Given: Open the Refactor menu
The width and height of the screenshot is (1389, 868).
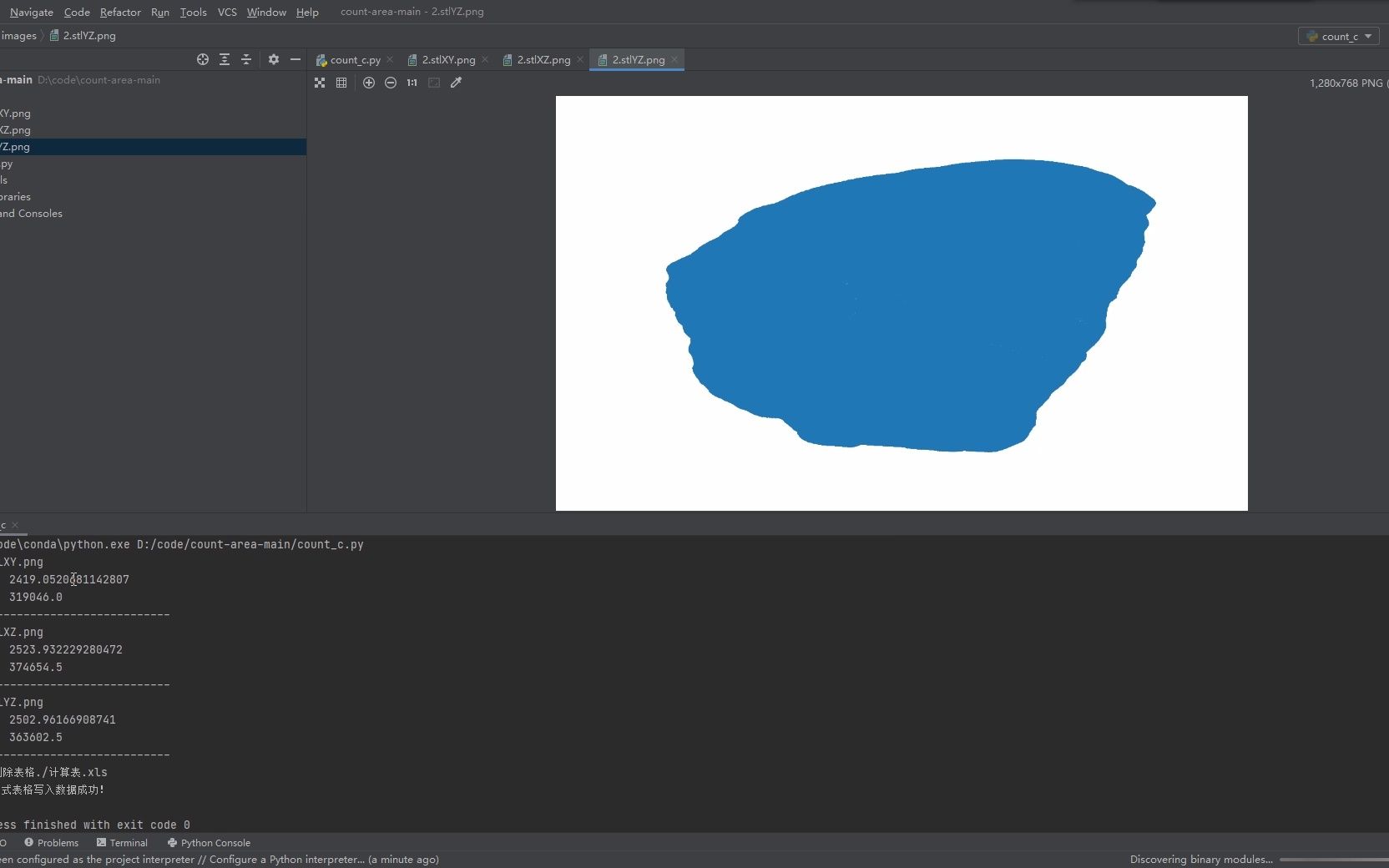Looking at the screenshot, I should click(119, 12).
